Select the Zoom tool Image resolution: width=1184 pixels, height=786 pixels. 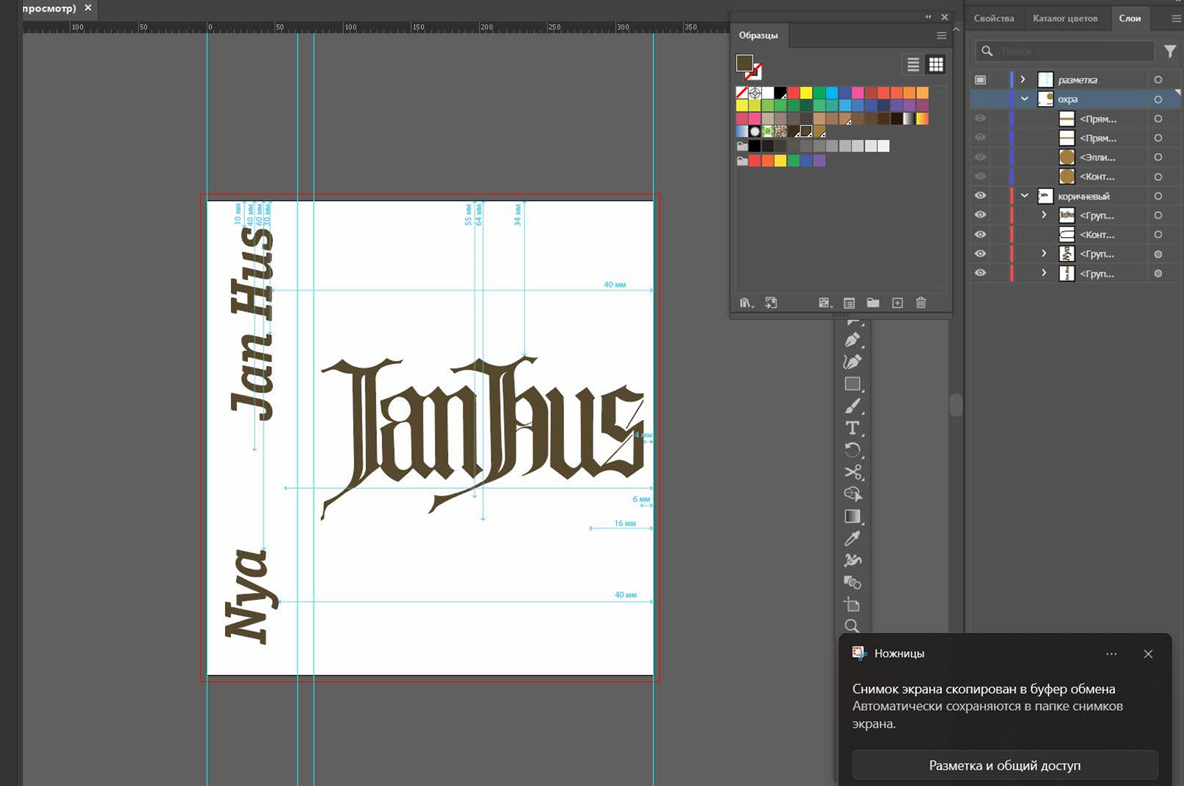click(853, 626)
